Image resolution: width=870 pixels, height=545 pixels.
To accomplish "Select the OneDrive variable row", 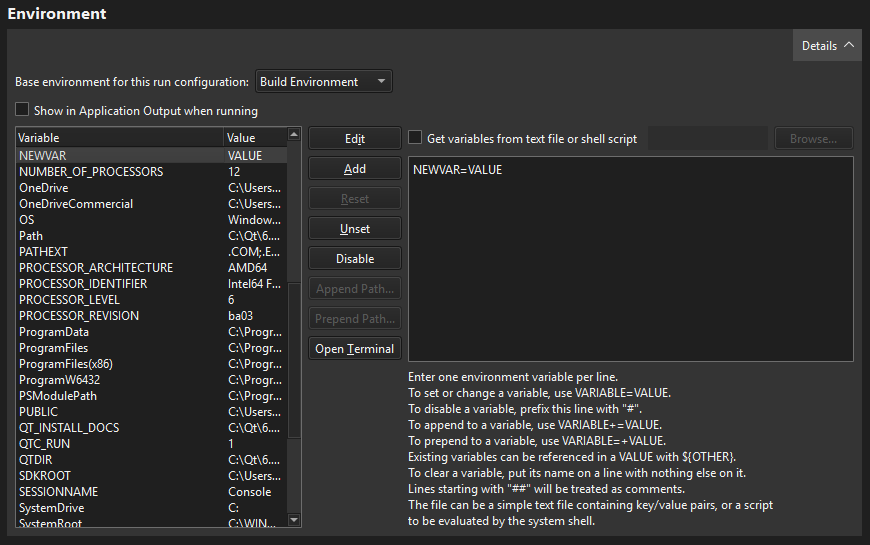I will coord(151,188).
